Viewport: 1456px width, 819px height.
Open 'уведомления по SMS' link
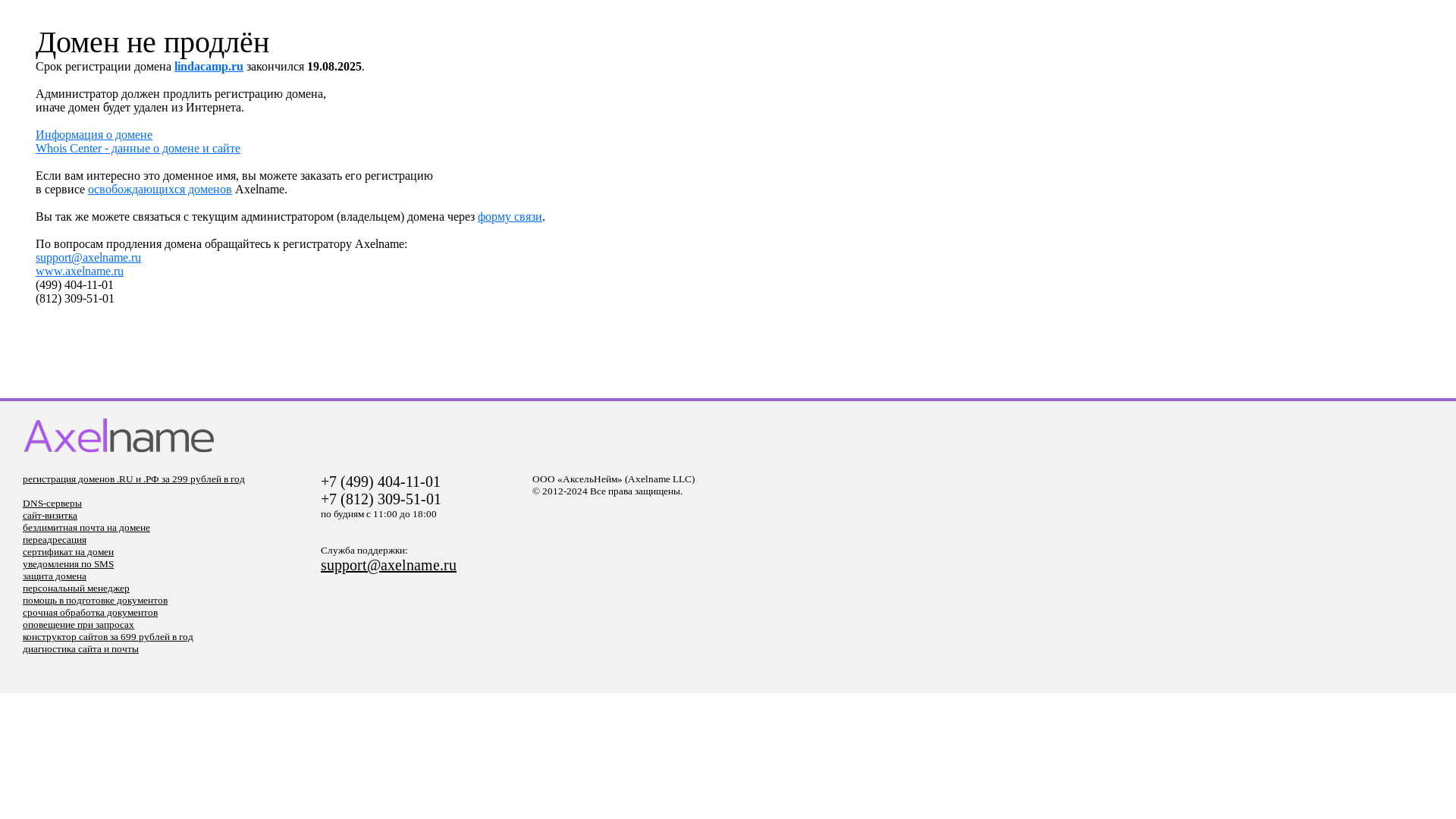tap(68, 564)
